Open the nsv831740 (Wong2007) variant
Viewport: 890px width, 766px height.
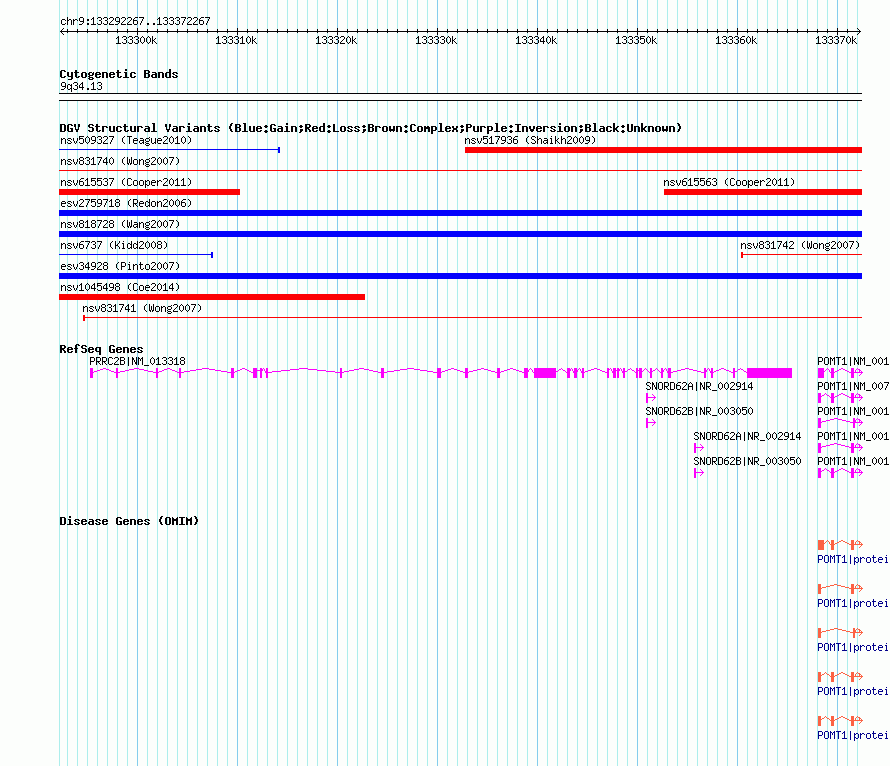(120, 161)
